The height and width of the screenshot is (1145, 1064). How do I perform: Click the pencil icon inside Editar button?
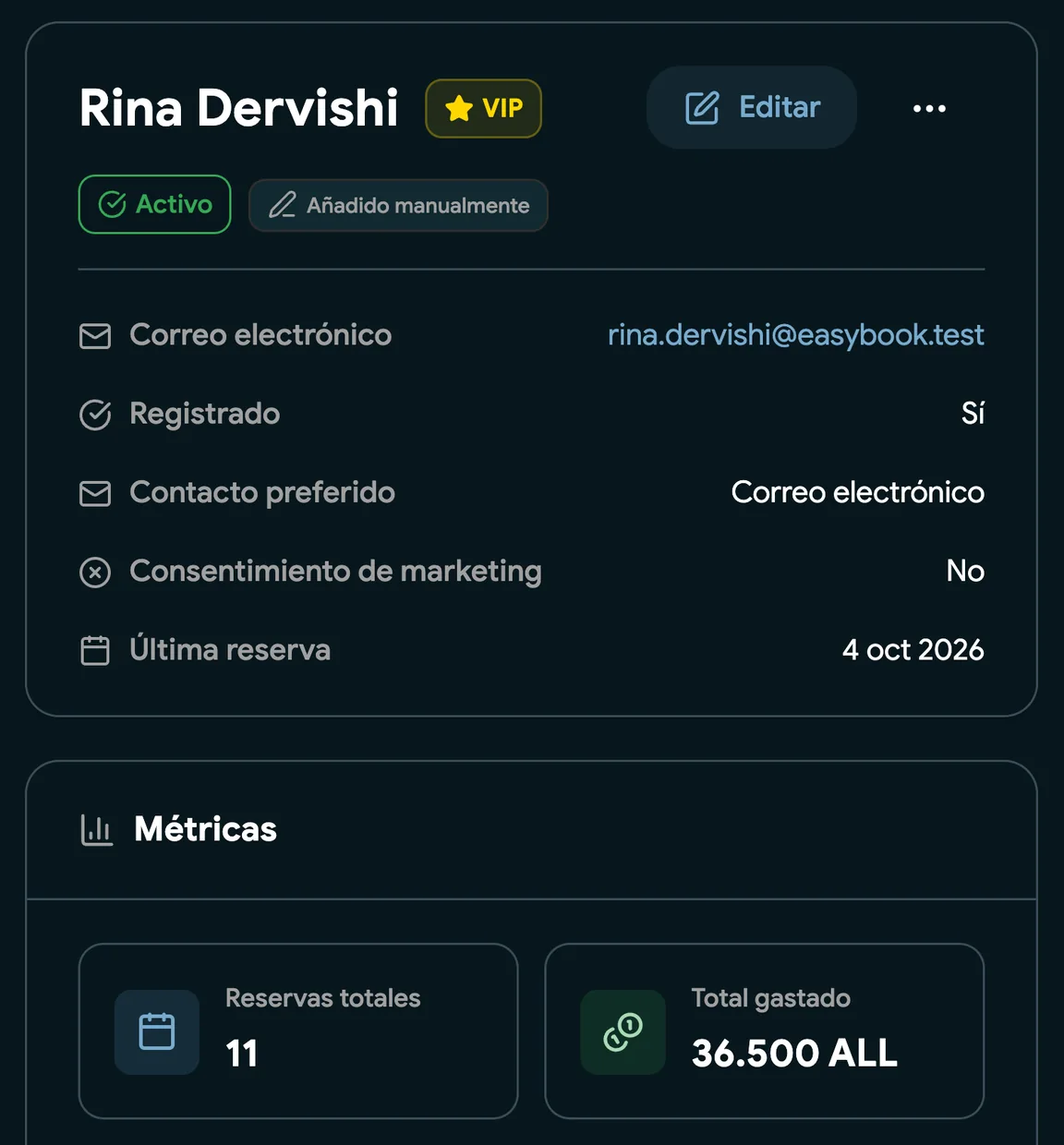702,108
